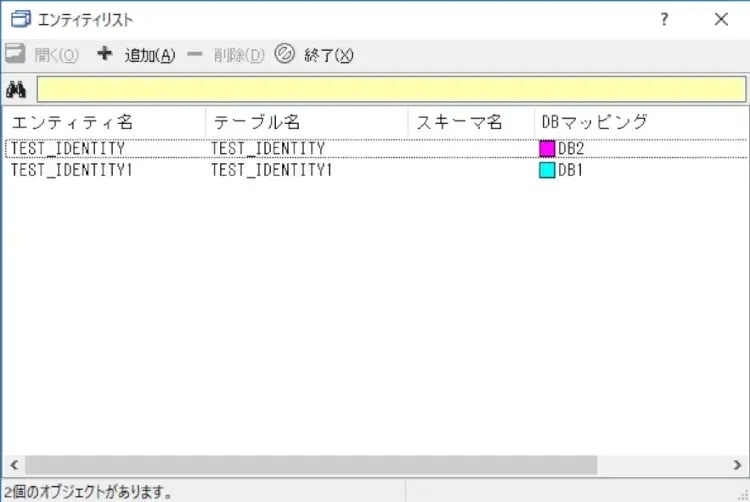Click the minus Delete (削除) icon
This screenshot has height=502, width=750.
(194, 54)
